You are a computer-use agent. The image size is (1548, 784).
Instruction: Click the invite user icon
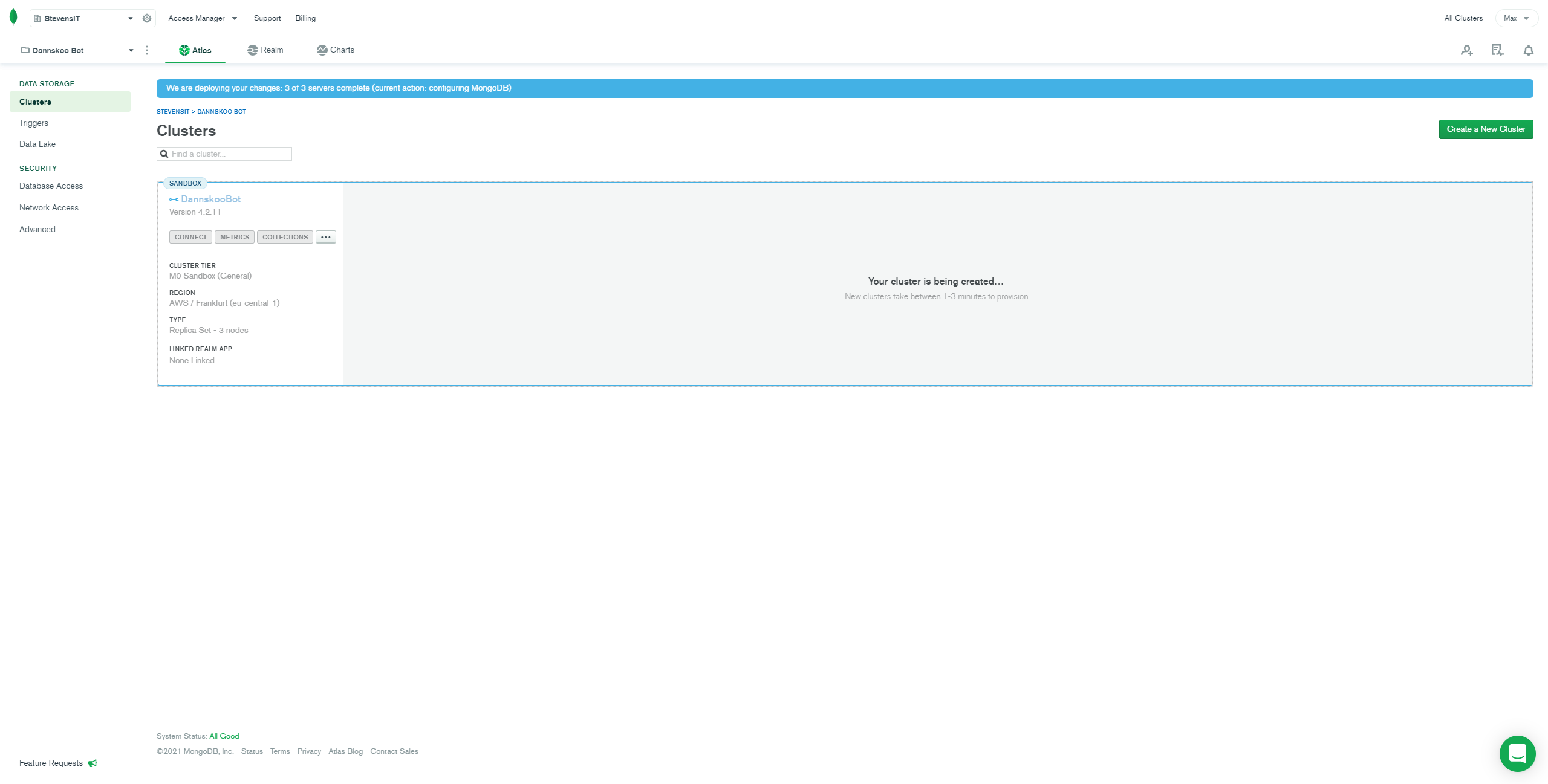click(1466, 51)
